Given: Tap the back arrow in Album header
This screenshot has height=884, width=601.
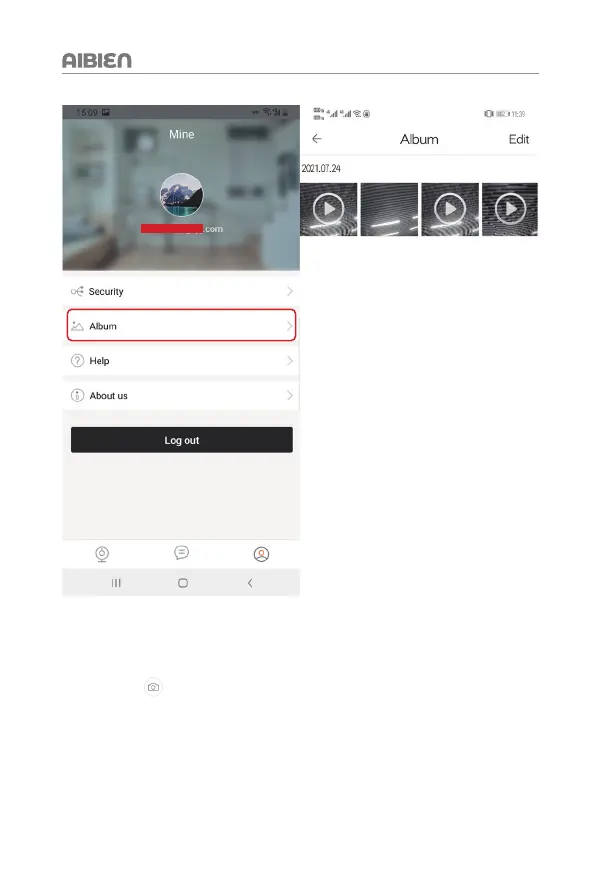Looking at the screenshot, I should [317, 139].
